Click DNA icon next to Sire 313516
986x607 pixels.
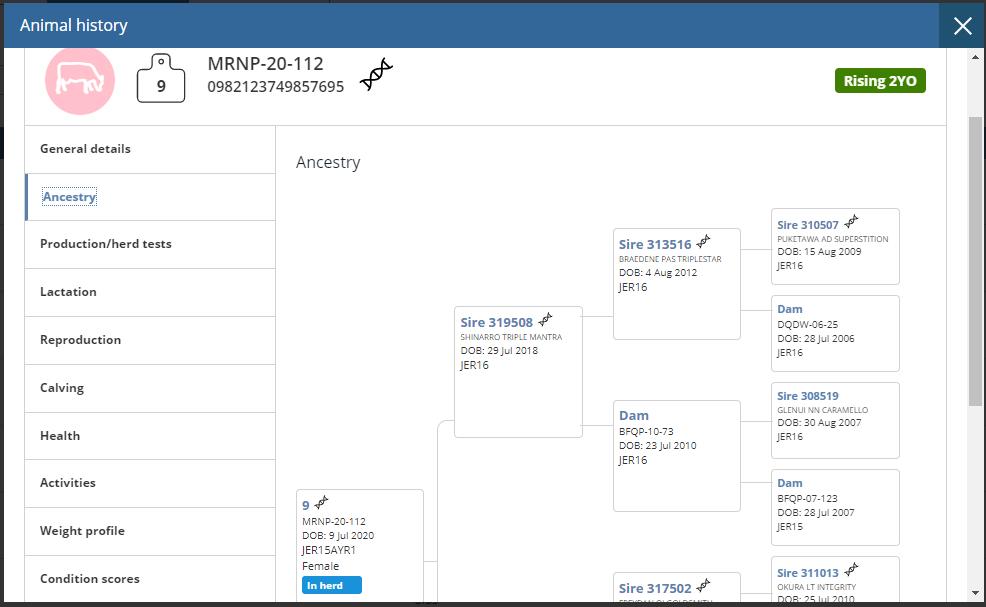coord(704,241)
